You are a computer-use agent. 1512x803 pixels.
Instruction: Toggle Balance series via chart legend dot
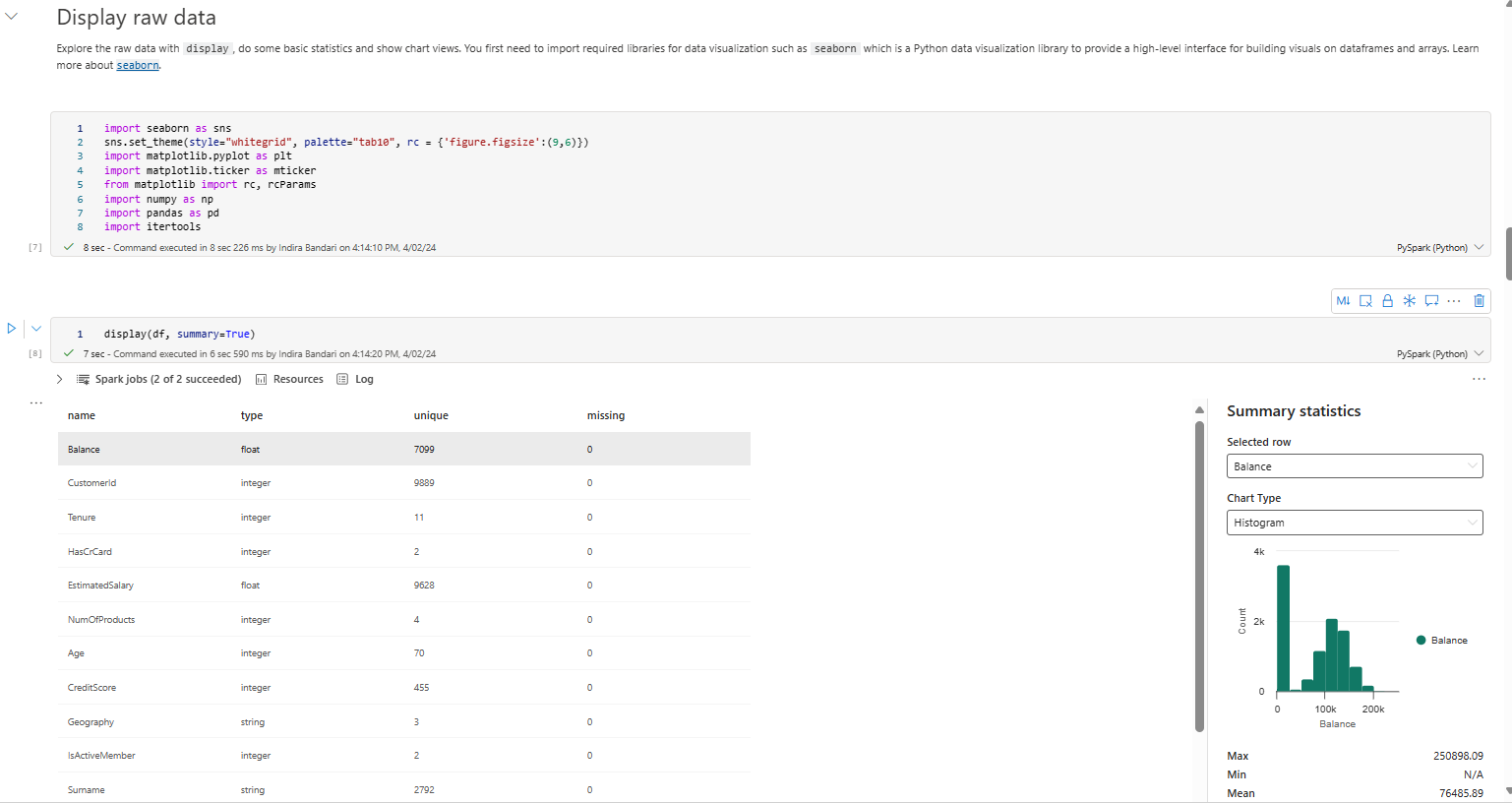coord(1421,641)
